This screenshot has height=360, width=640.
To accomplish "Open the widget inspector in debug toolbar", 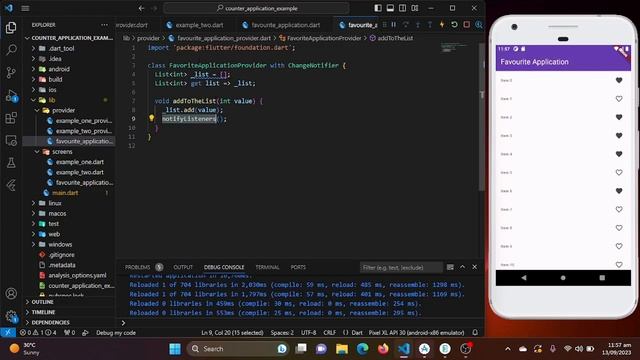I will tap(479, 25).
